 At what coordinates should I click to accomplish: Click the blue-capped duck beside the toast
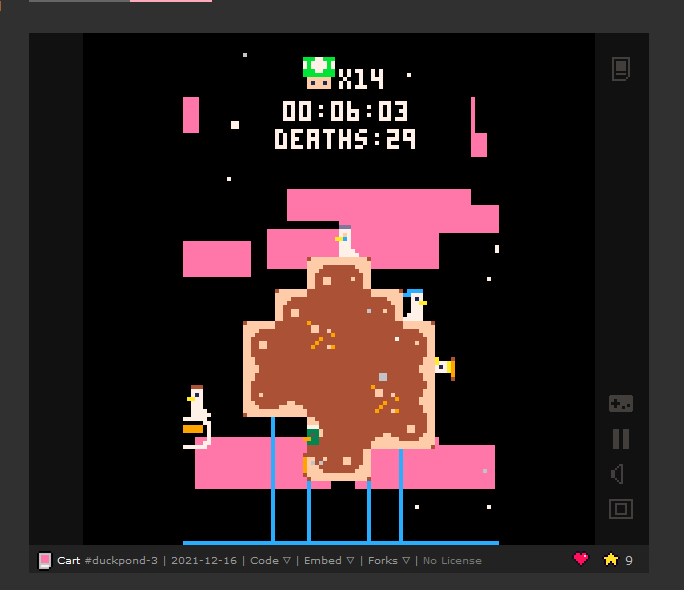[x=415, y=305]
